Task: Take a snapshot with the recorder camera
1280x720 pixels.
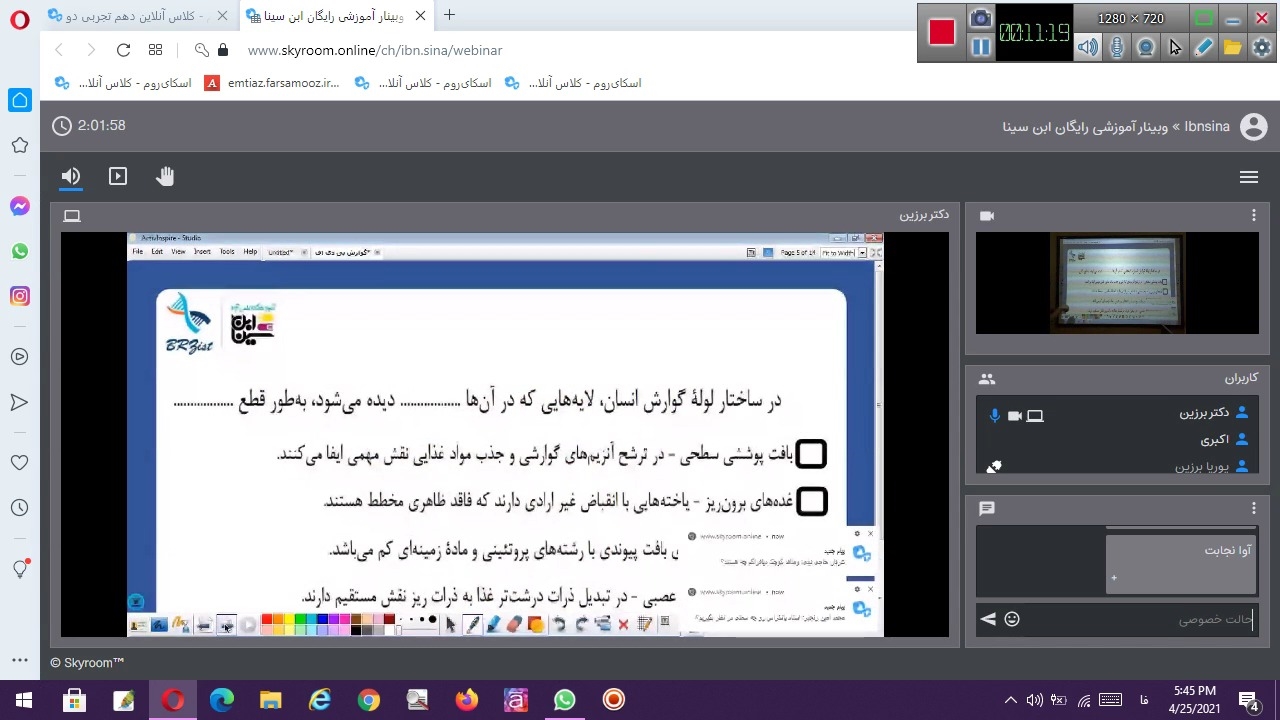Action: 981,18
